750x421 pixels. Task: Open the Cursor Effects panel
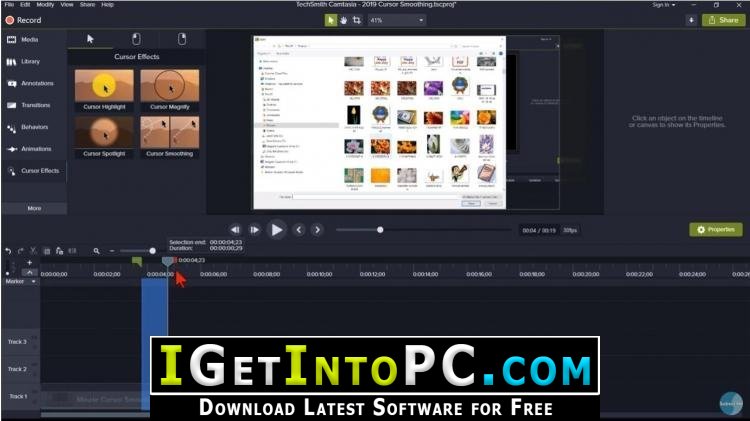tap(33, 171)
